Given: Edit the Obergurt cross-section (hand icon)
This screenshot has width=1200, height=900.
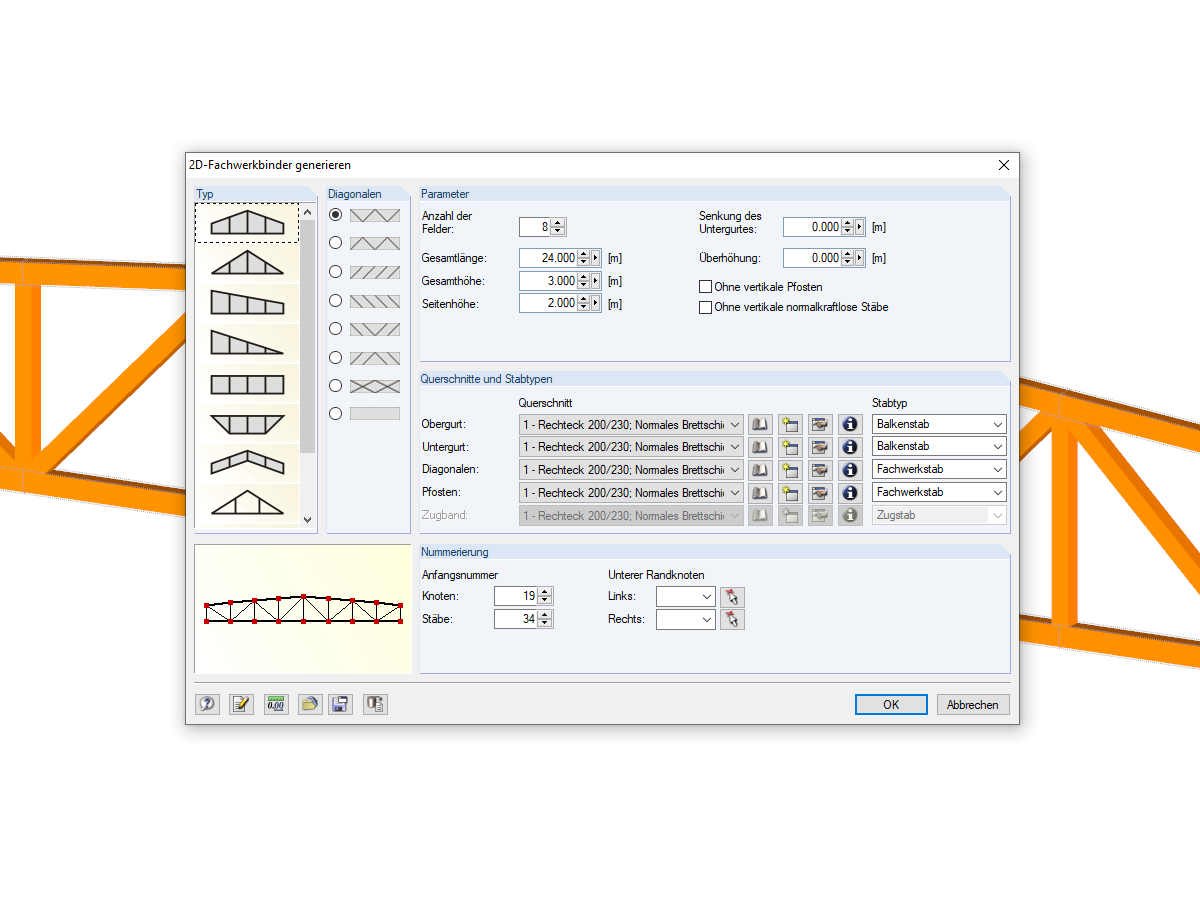Looking at the screenshot, I should [x=820, y=424].
